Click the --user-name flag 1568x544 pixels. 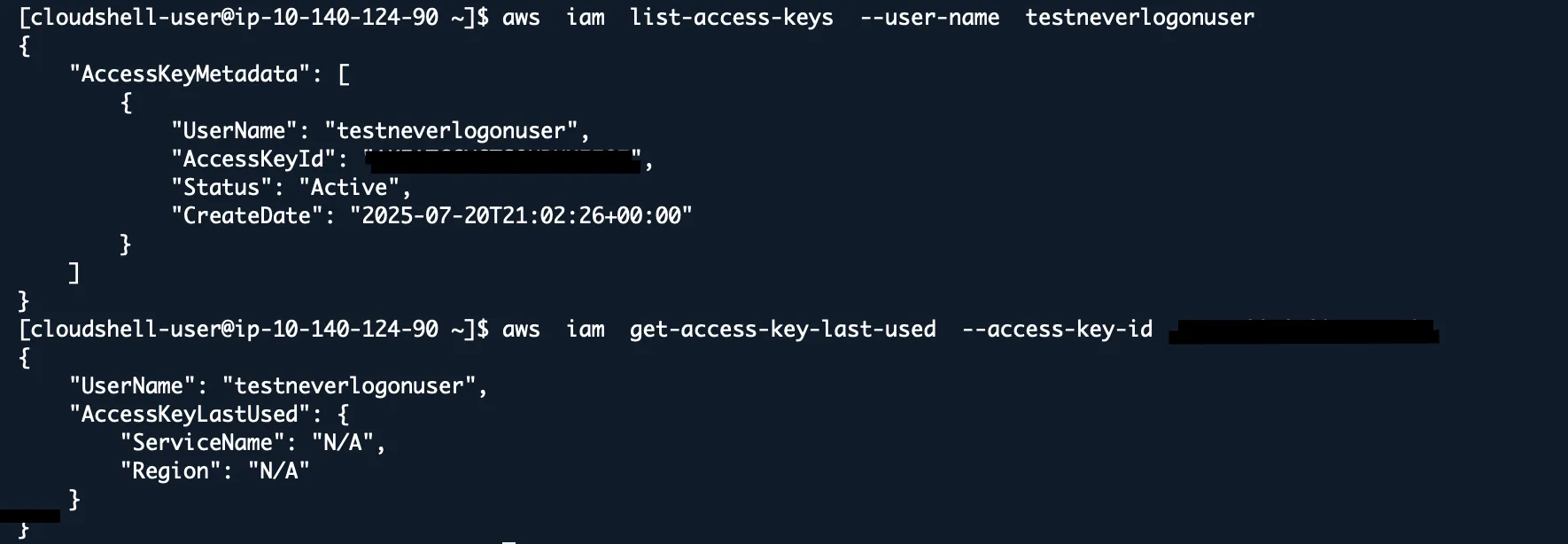(x=929, y=18)
